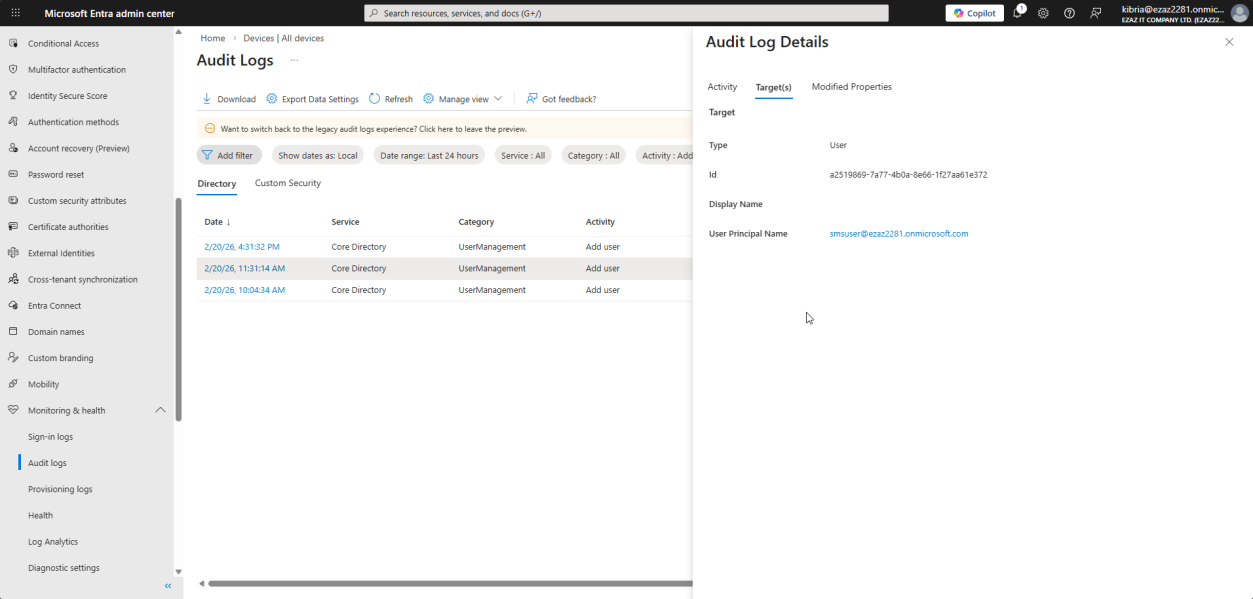Open Log Analytics

pos(53,541)
